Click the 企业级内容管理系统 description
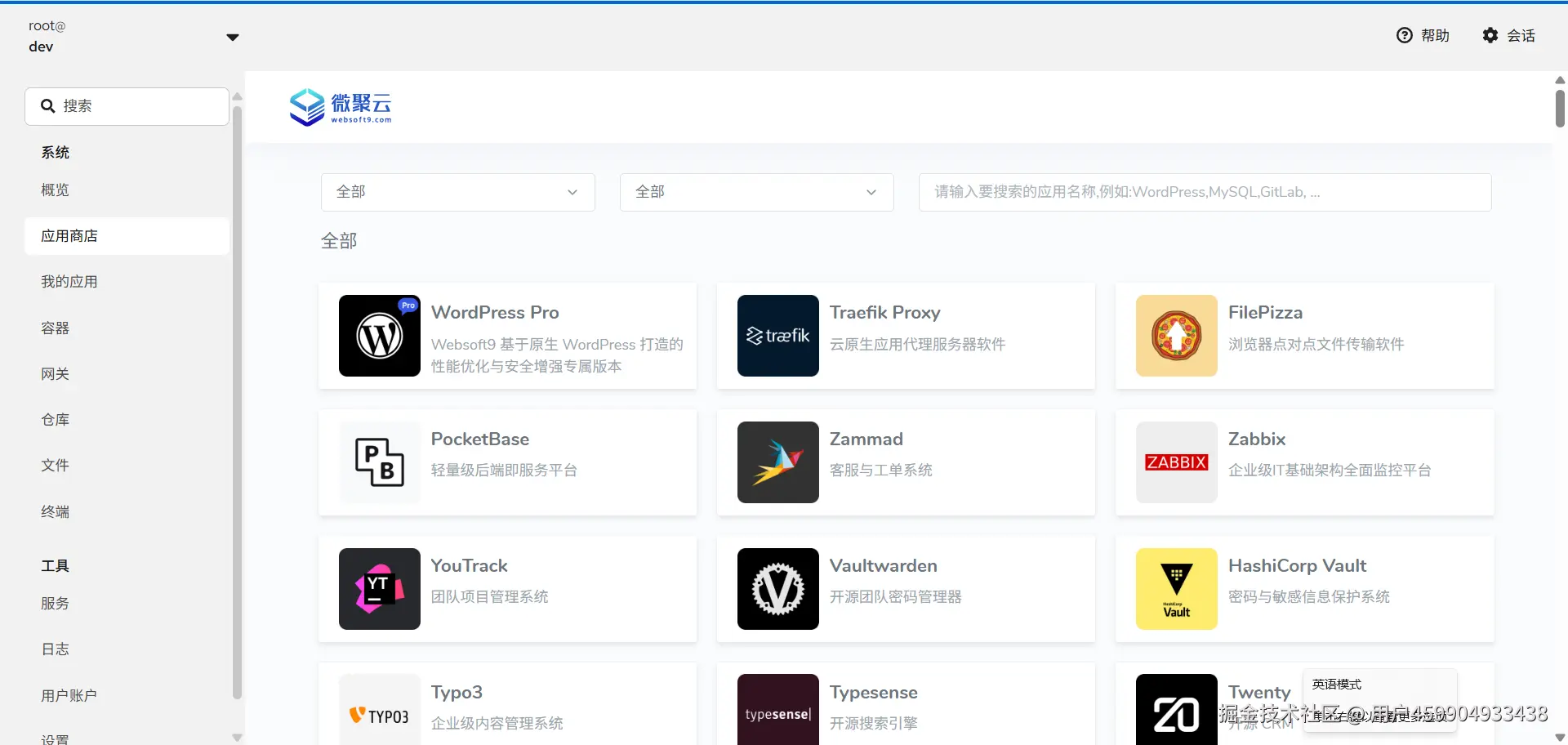The image size is (1568, 745). point(497,723)
